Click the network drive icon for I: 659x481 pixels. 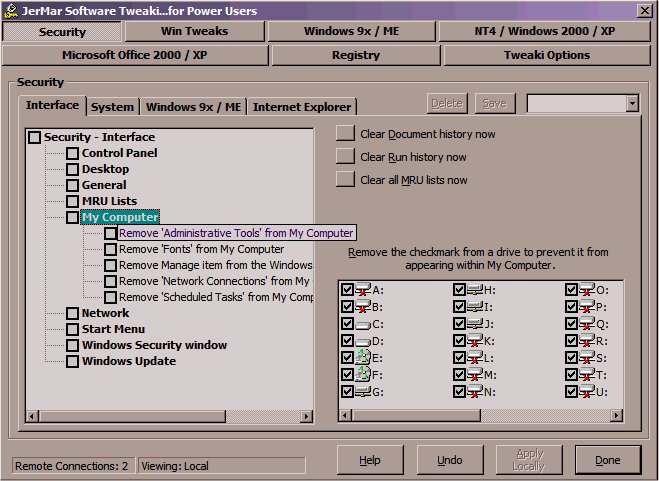tap(475, 307)
